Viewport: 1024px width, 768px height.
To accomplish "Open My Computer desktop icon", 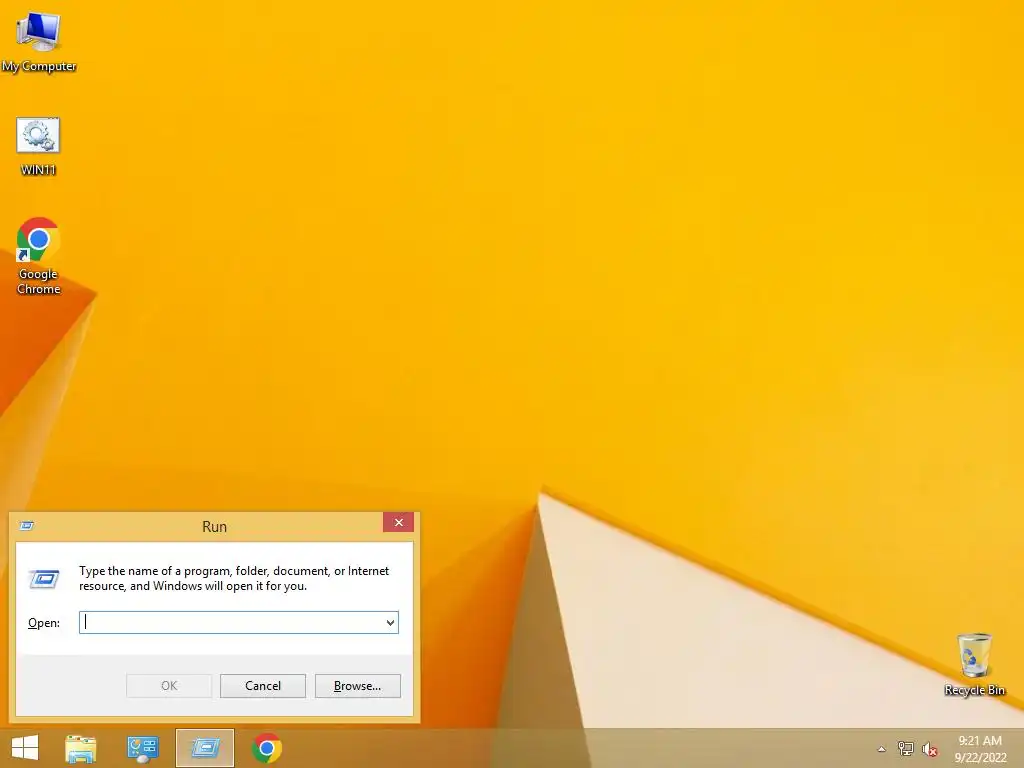I will tap(39, 40).
